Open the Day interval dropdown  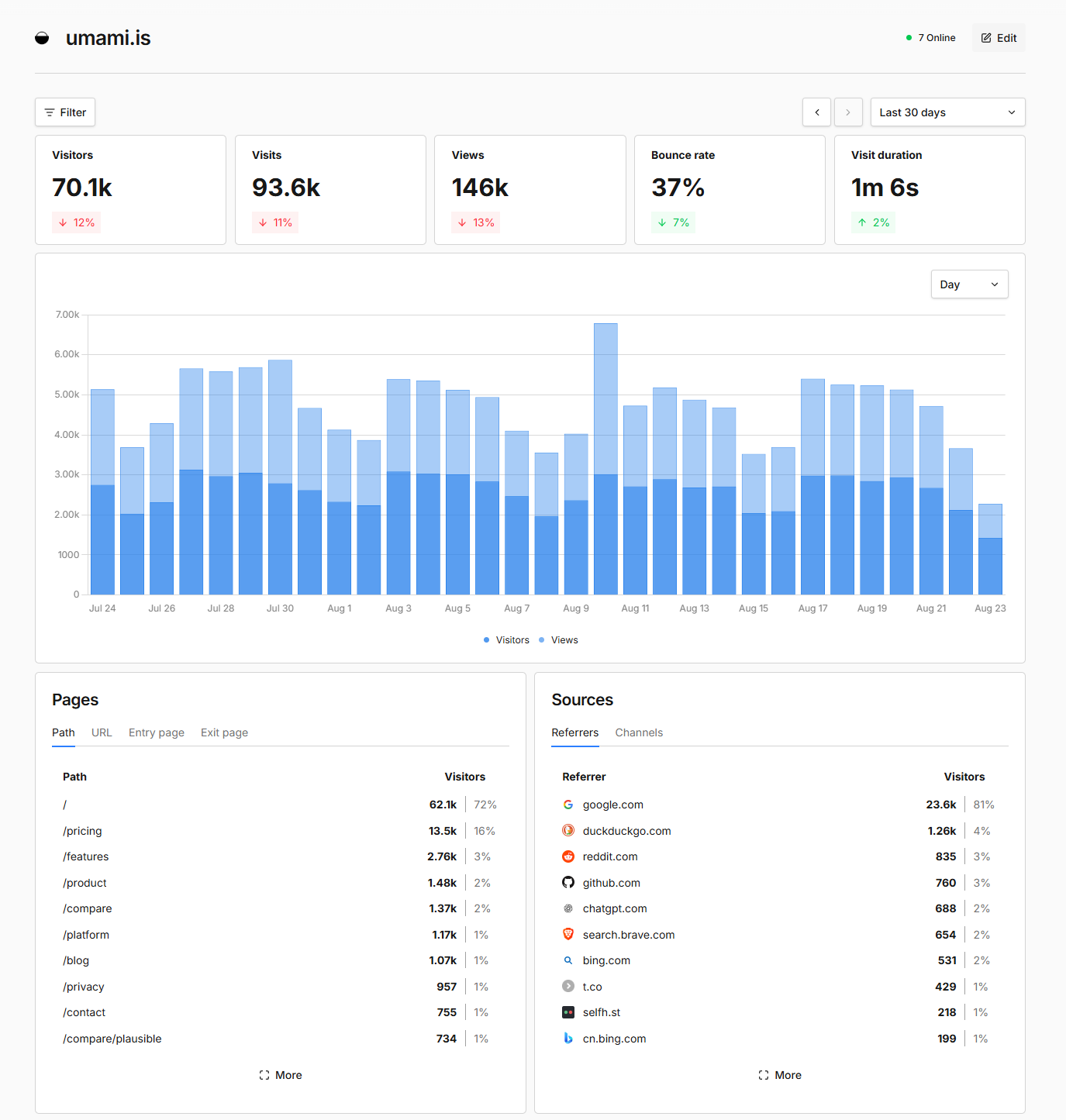point(969,284)
